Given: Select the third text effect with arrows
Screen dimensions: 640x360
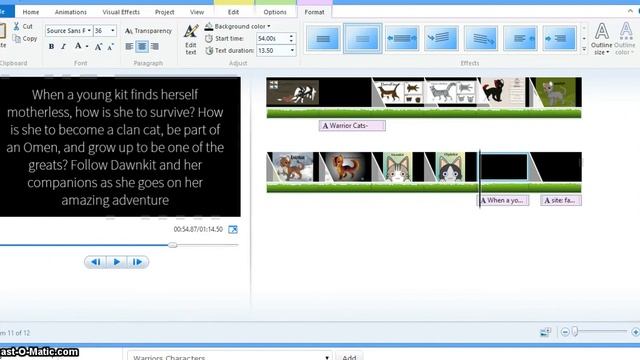Looking at the screenshot, I should [x=402, y=38].
